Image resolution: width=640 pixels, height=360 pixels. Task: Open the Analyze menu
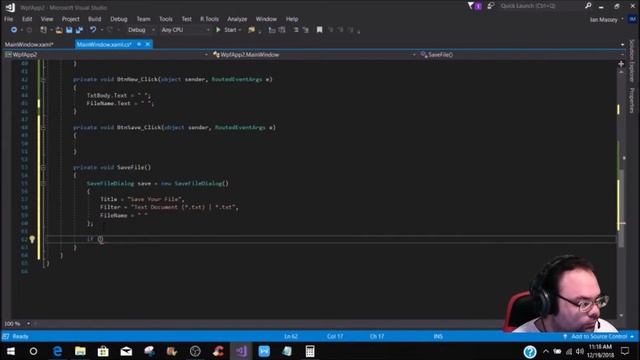[x=237, y=19]
